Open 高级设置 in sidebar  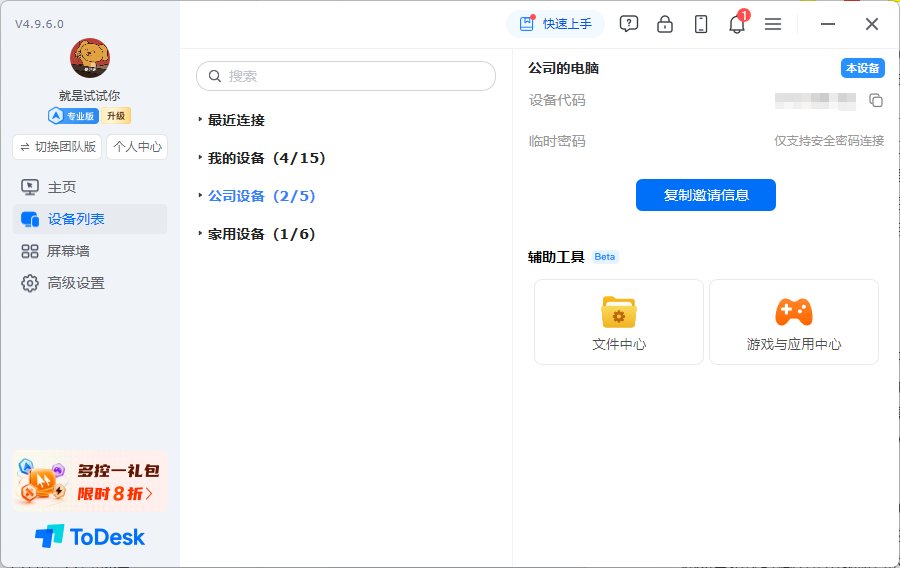[90, 283]
